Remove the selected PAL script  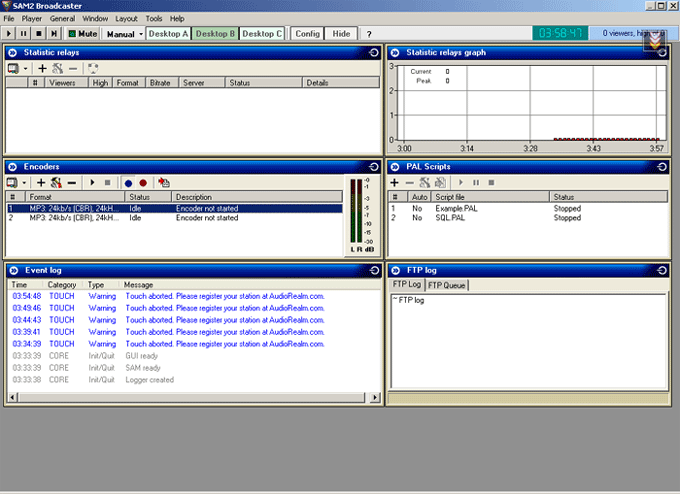[409, 183]
